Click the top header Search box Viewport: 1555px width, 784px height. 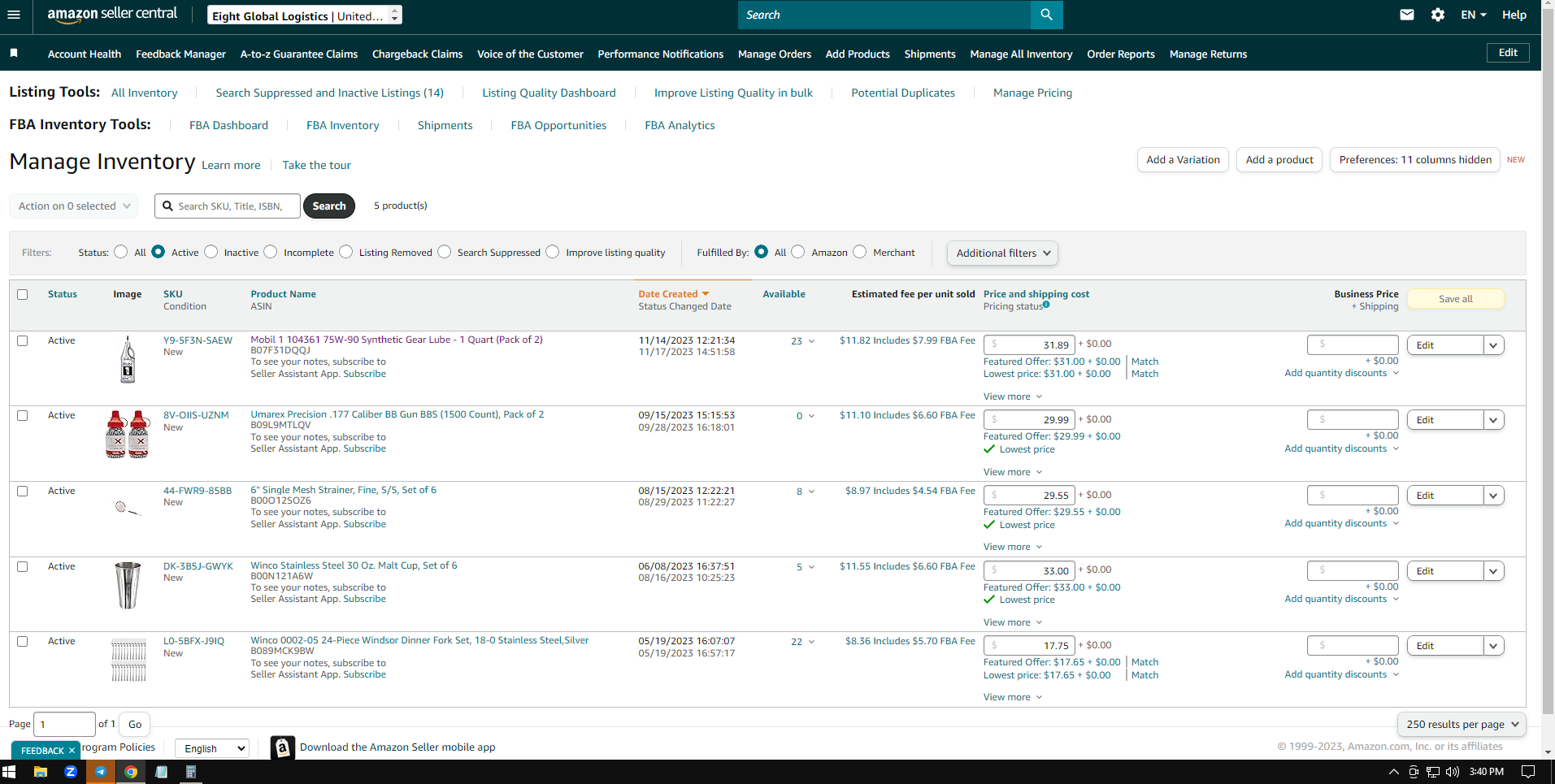[x=884, y=15]
